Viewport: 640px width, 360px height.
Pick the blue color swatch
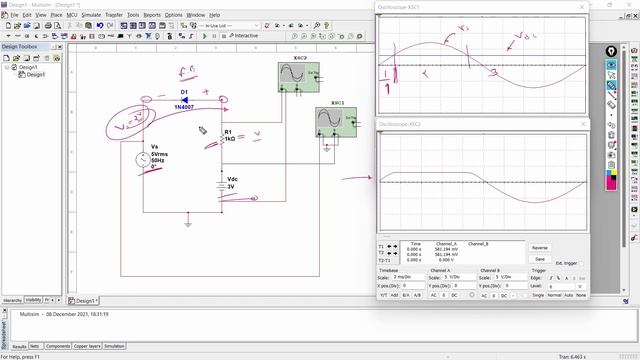click(609, 172)
